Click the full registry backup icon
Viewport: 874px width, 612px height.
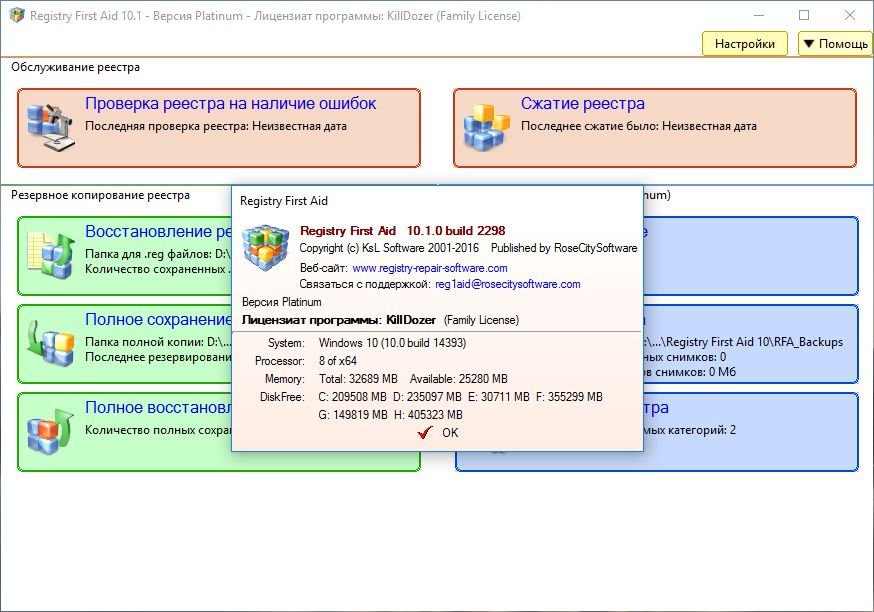click(51, 343)
